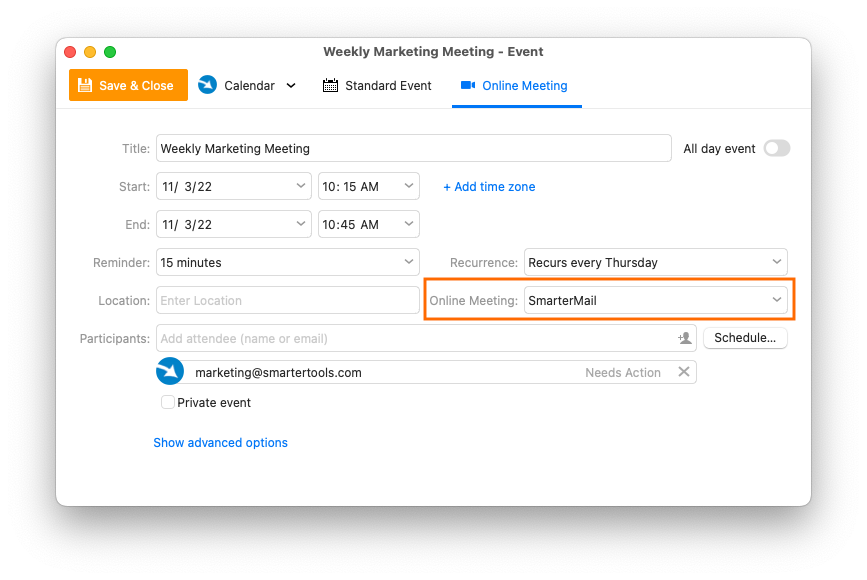Remove marketing@smartertools.com attendee with X

[684, 372]
